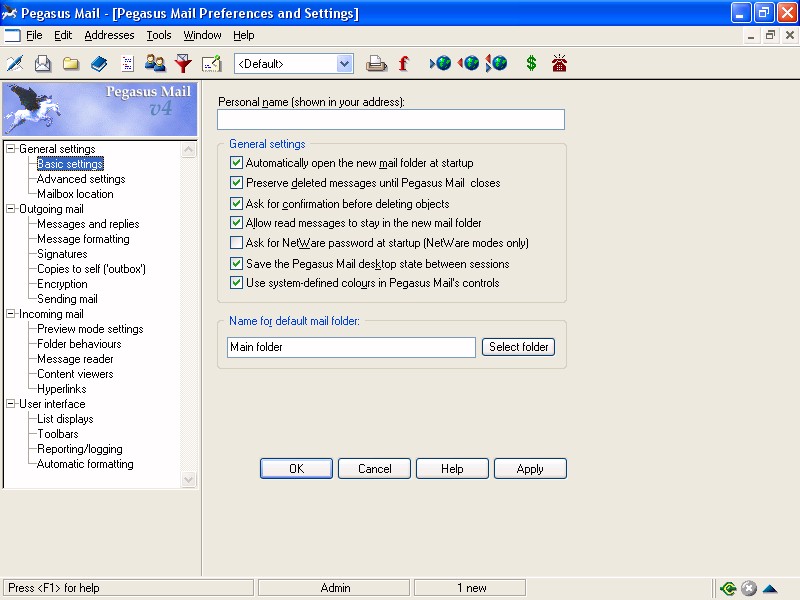Select Folder behaviours tree item
This screenshot has height=600, width=800.
click(79, 344)
